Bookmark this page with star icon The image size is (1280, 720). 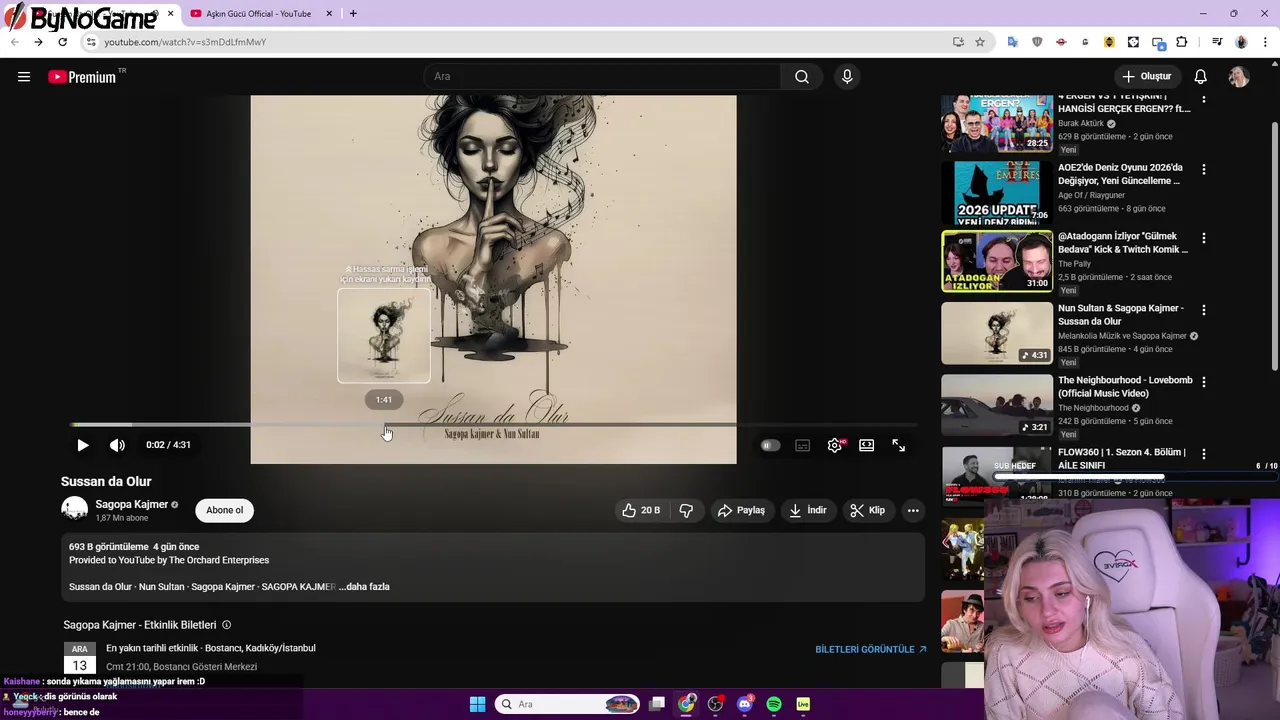click(x=980, y=42)
